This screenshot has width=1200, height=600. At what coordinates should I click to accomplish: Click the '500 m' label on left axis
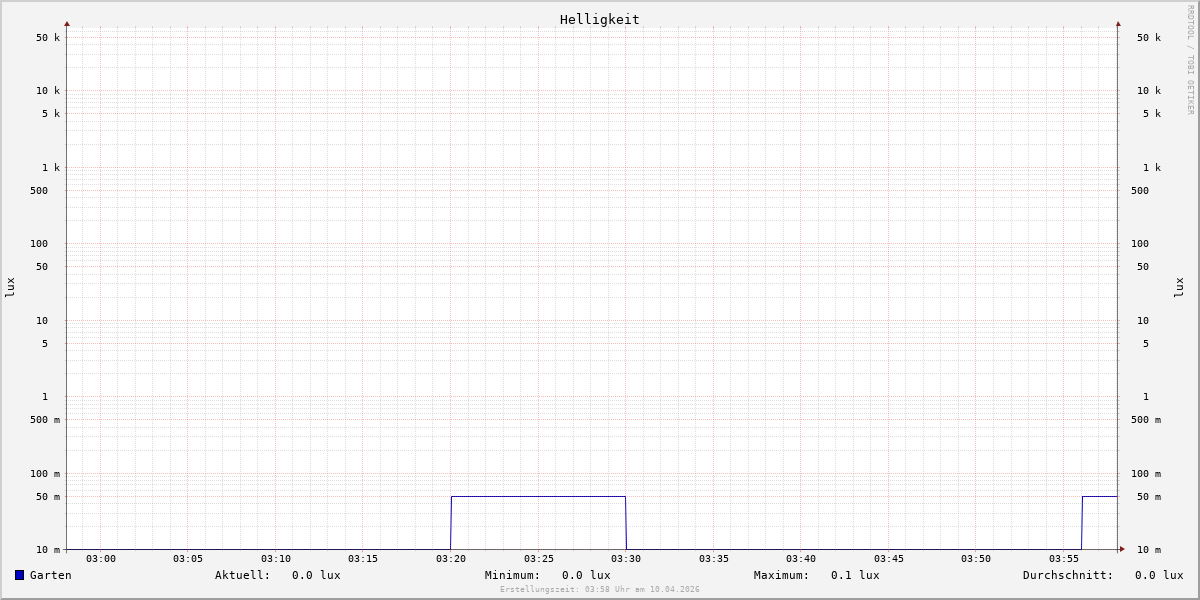coord(45,420)
